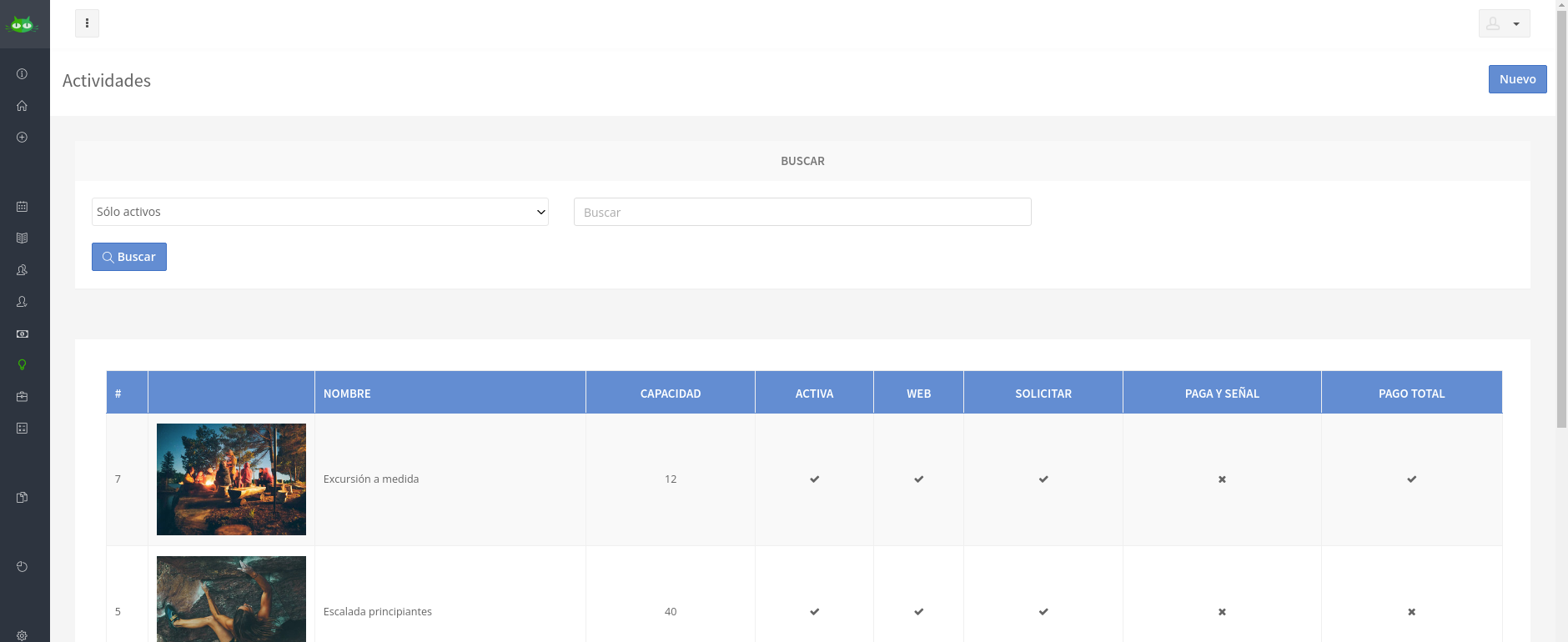The image size is (1568, 642).
Task: Click the # column header
Action: 127,393
